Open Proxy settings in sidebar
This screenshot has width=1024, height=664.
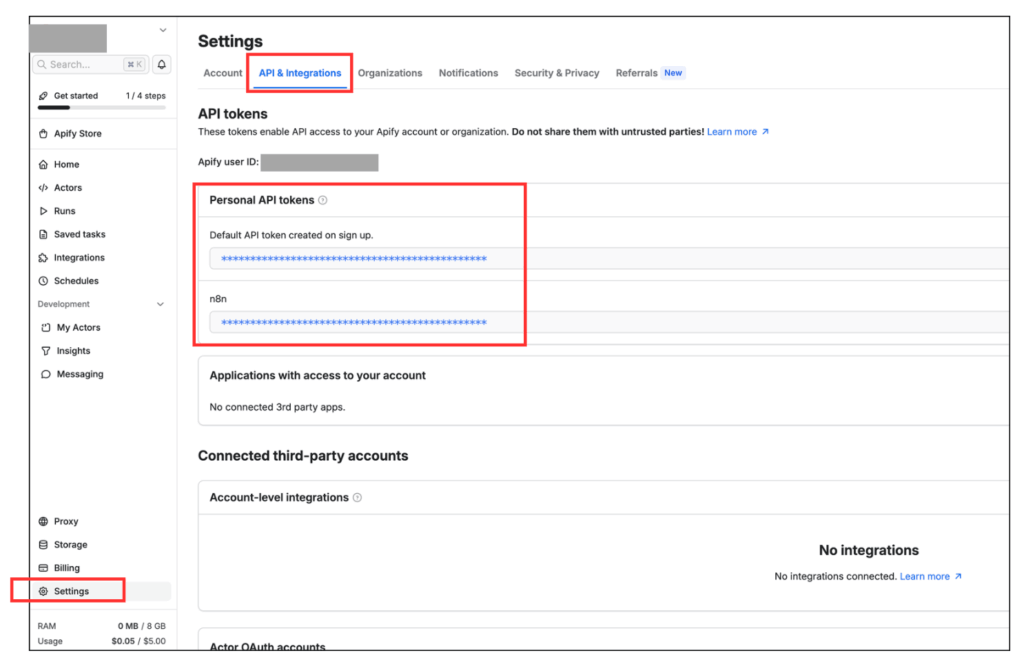tap(65, 521)
